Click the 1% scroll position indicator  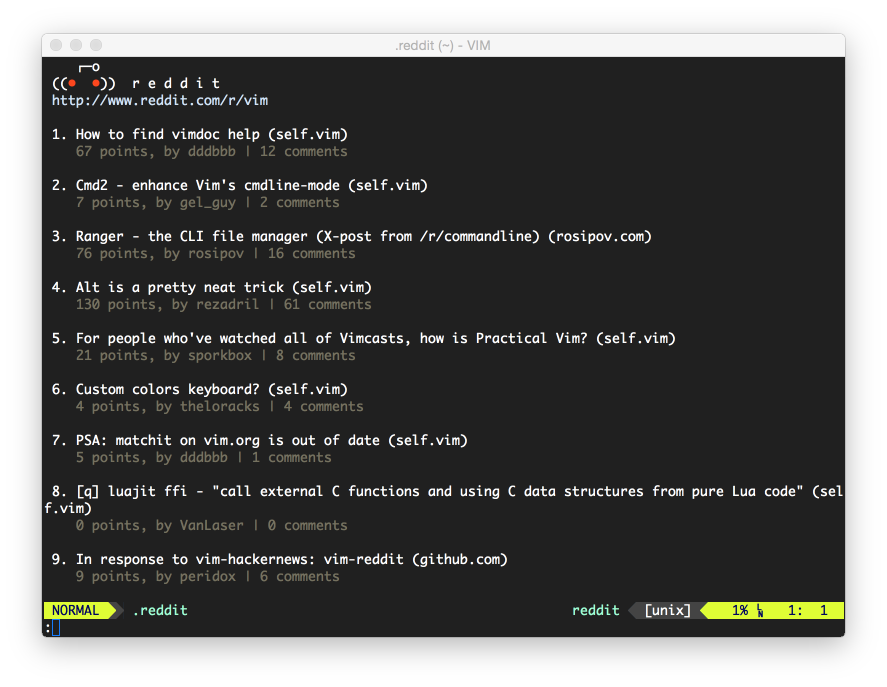coord(739,610)
